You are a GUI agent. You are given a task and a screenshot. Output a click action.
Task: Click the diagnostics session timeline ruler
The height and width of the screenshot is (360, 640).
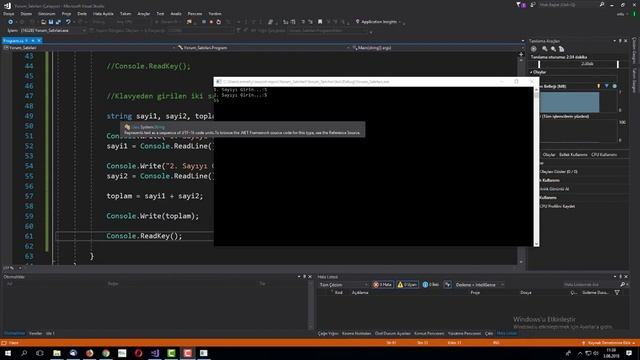pyautogui.click(x=578, y=64)
